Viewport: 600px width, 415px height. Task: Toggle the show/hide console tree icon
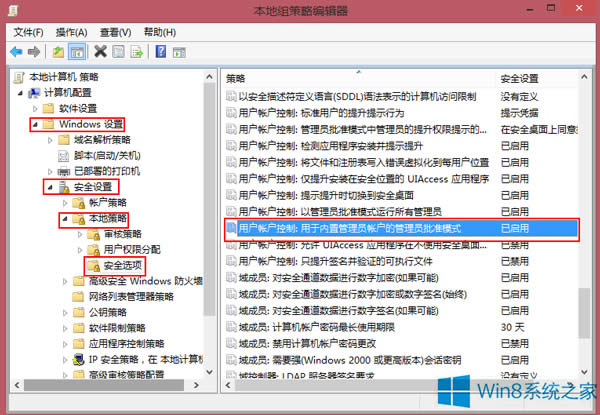[77, 52]
